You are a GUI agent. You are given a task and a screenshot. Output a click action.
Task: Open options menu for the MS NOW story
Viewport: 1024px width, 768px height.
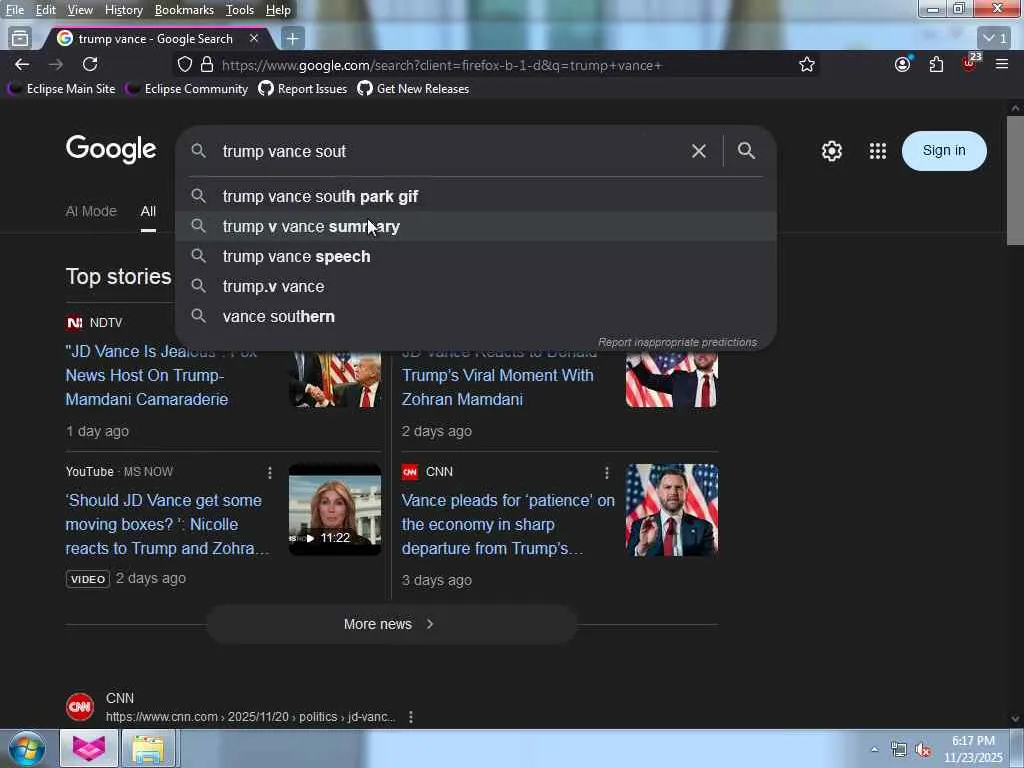270,472
